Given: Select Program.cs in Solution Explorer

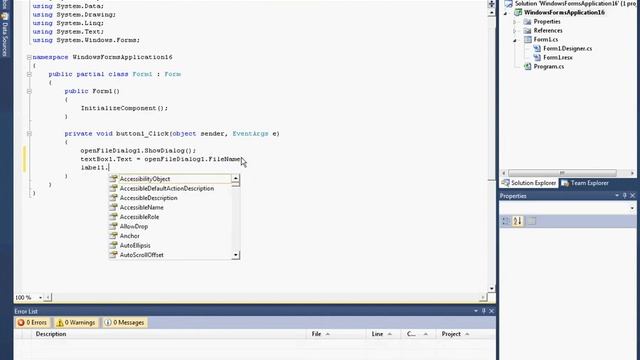Looking at the screenshot, I should coord(549,67).
